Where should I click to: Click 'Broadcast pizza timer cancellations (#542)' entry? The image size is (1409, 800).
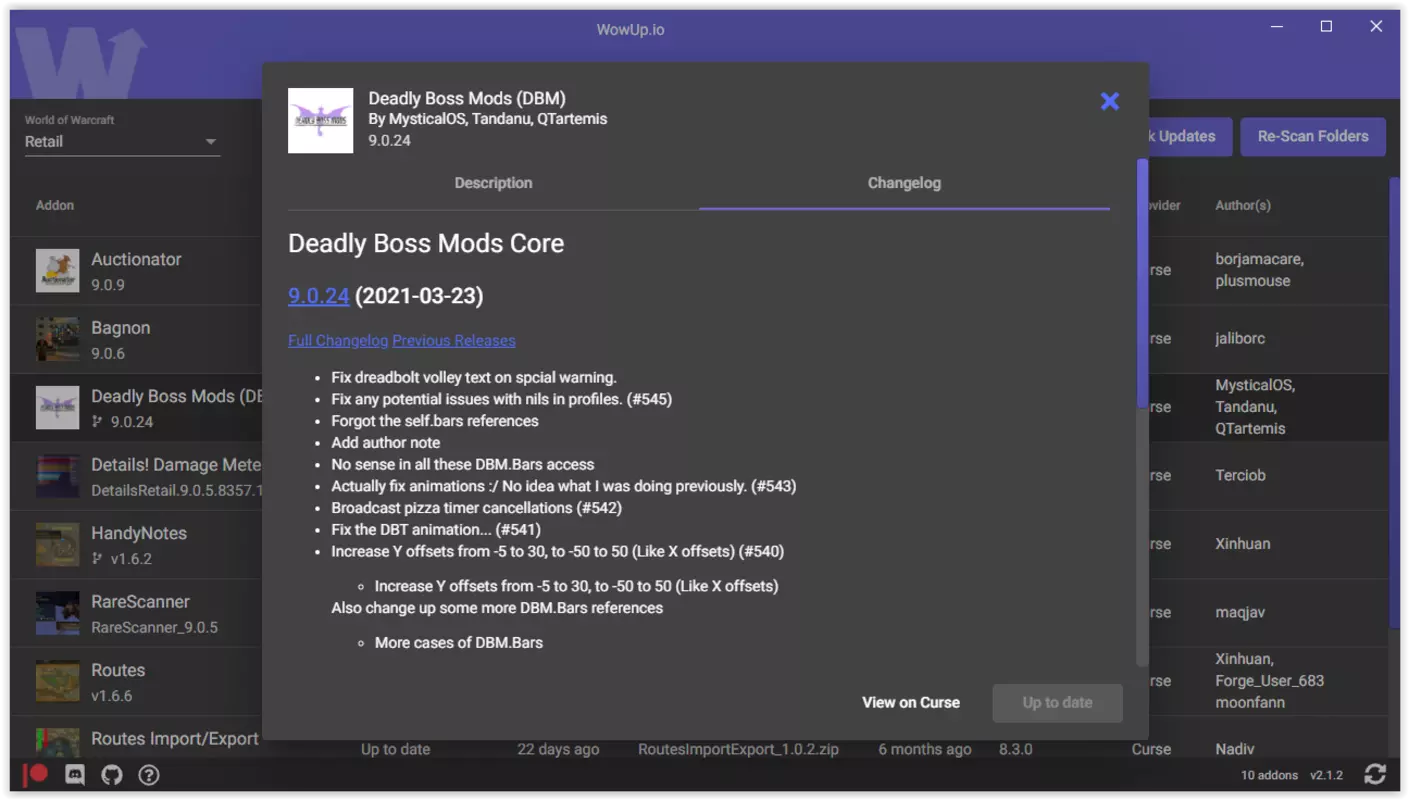point(477,508)
